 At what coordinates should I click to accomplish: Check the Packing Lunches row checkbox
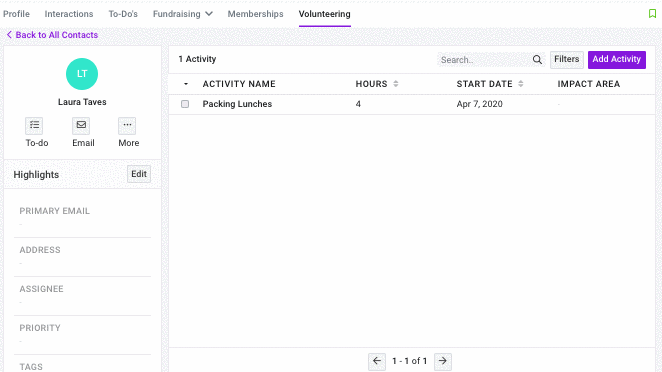tap(185, 104)
